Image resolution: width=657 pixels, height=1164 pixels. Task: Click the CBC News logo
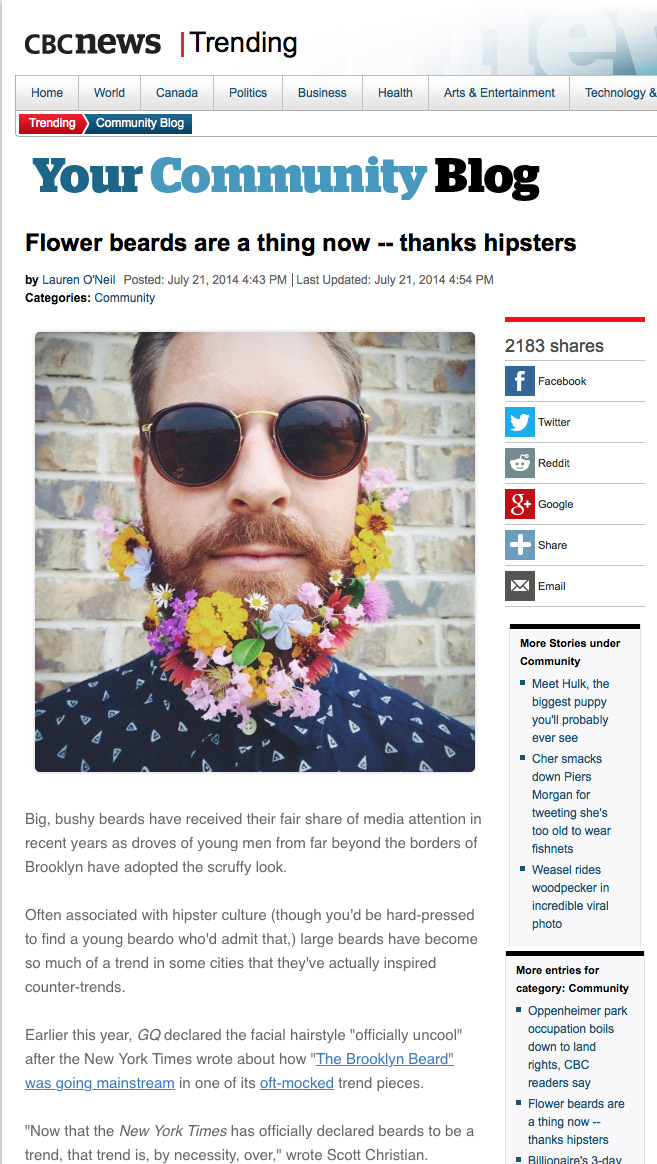pyautogui.click(x=93, y=43)
